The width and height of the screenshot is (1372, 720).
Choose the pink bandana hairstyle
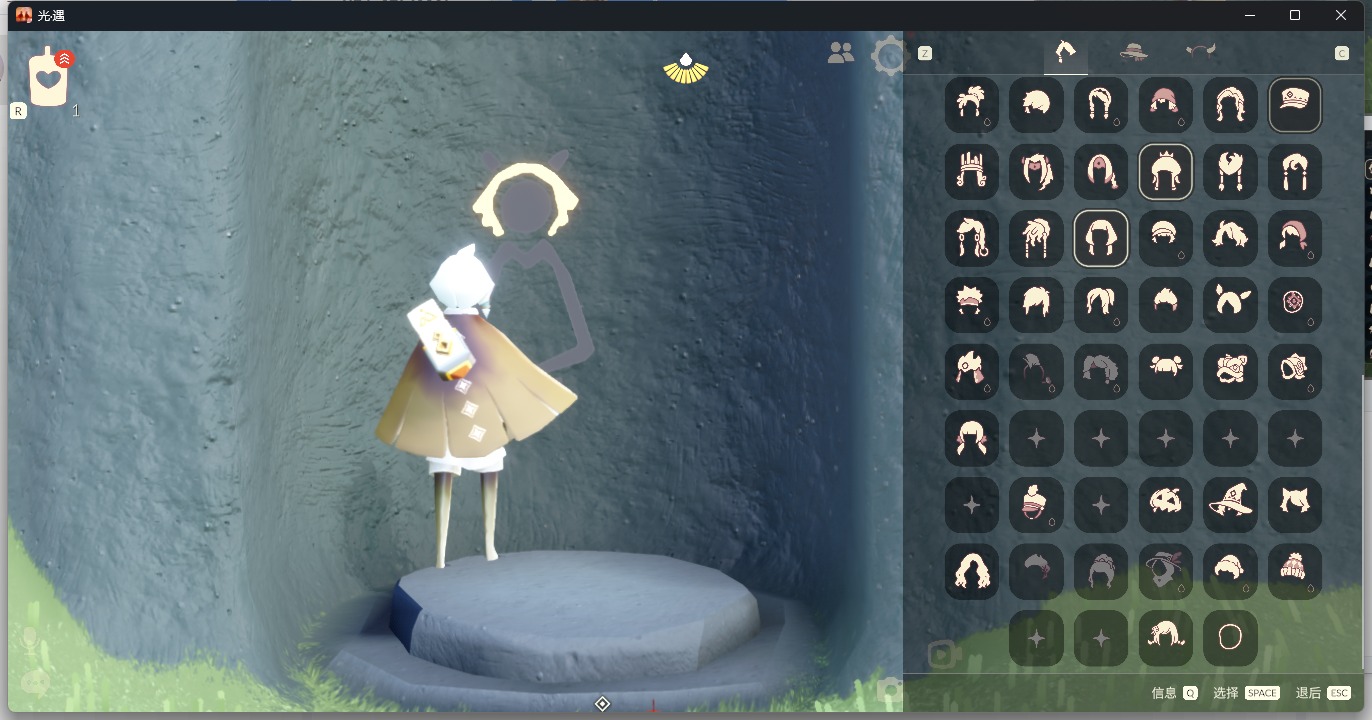pyautogui.click(x=1295, y=238)
